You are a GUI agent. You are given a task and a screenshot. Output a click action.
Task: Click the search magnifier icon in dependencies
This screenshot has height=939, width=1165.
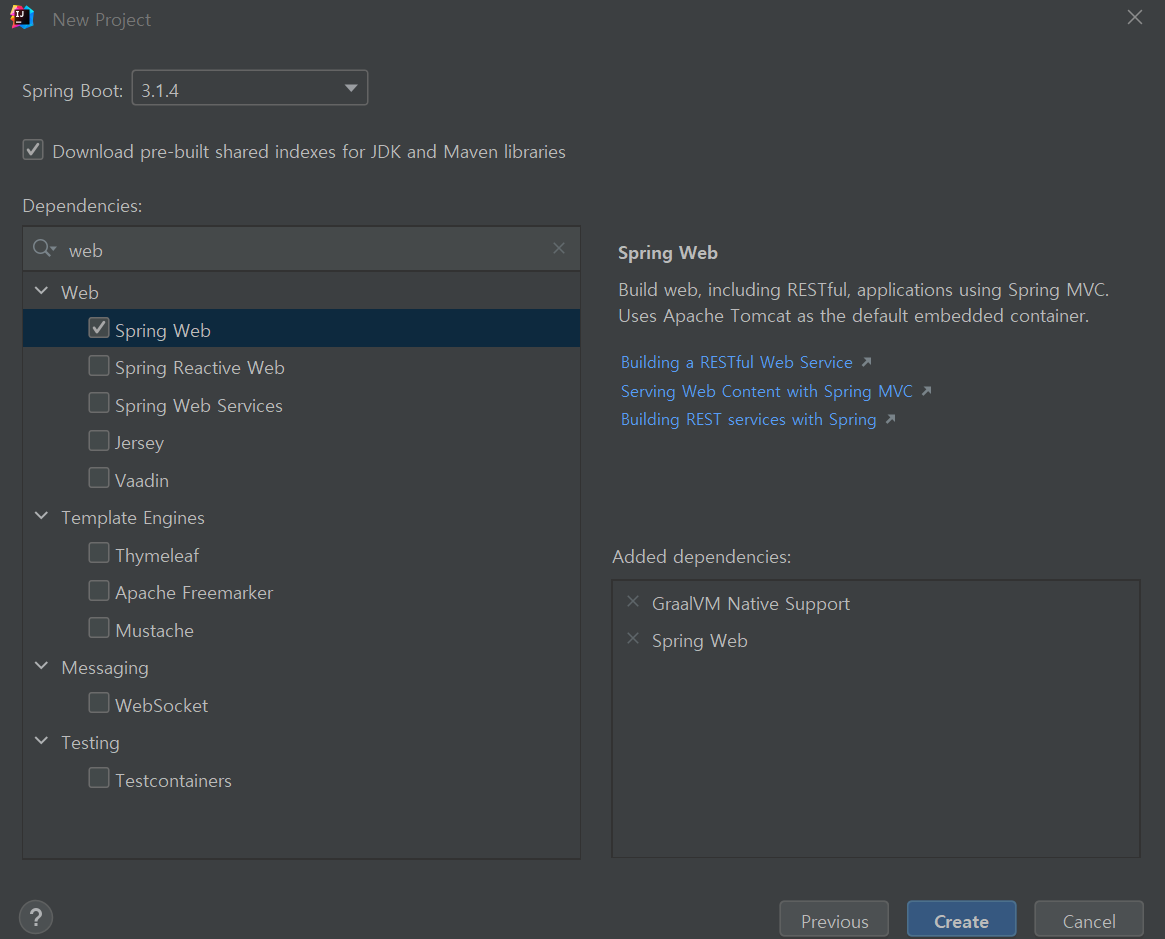pos(44,248)
